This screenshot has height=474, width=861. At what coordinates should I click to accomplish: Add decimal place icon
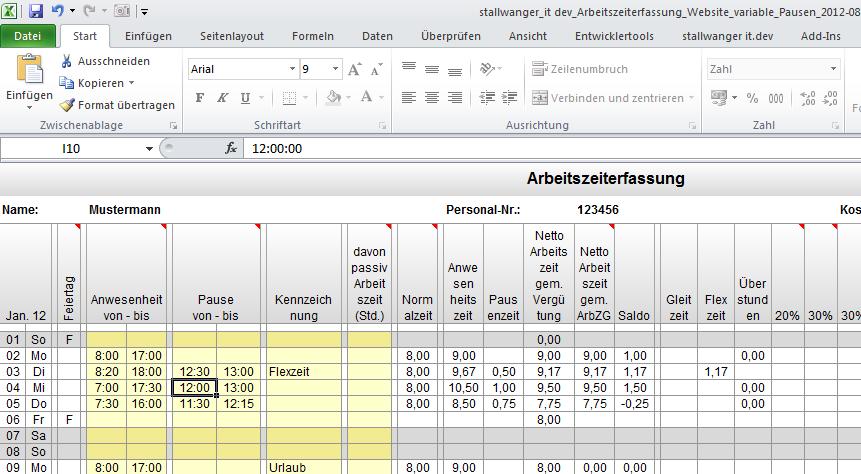[x=808, y=98]
